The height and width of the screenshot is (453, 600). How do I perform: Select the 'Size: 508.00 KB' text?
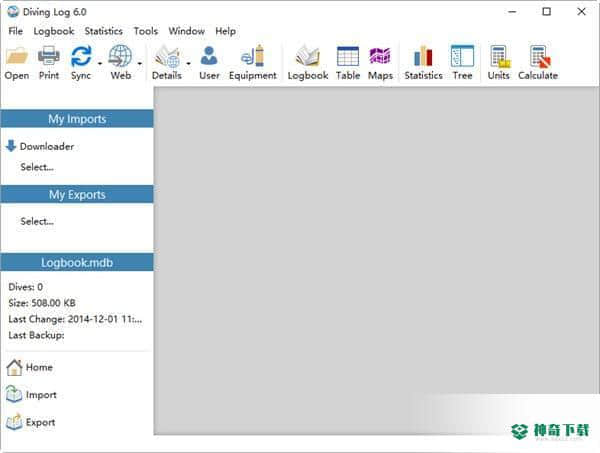pos(42,303)
